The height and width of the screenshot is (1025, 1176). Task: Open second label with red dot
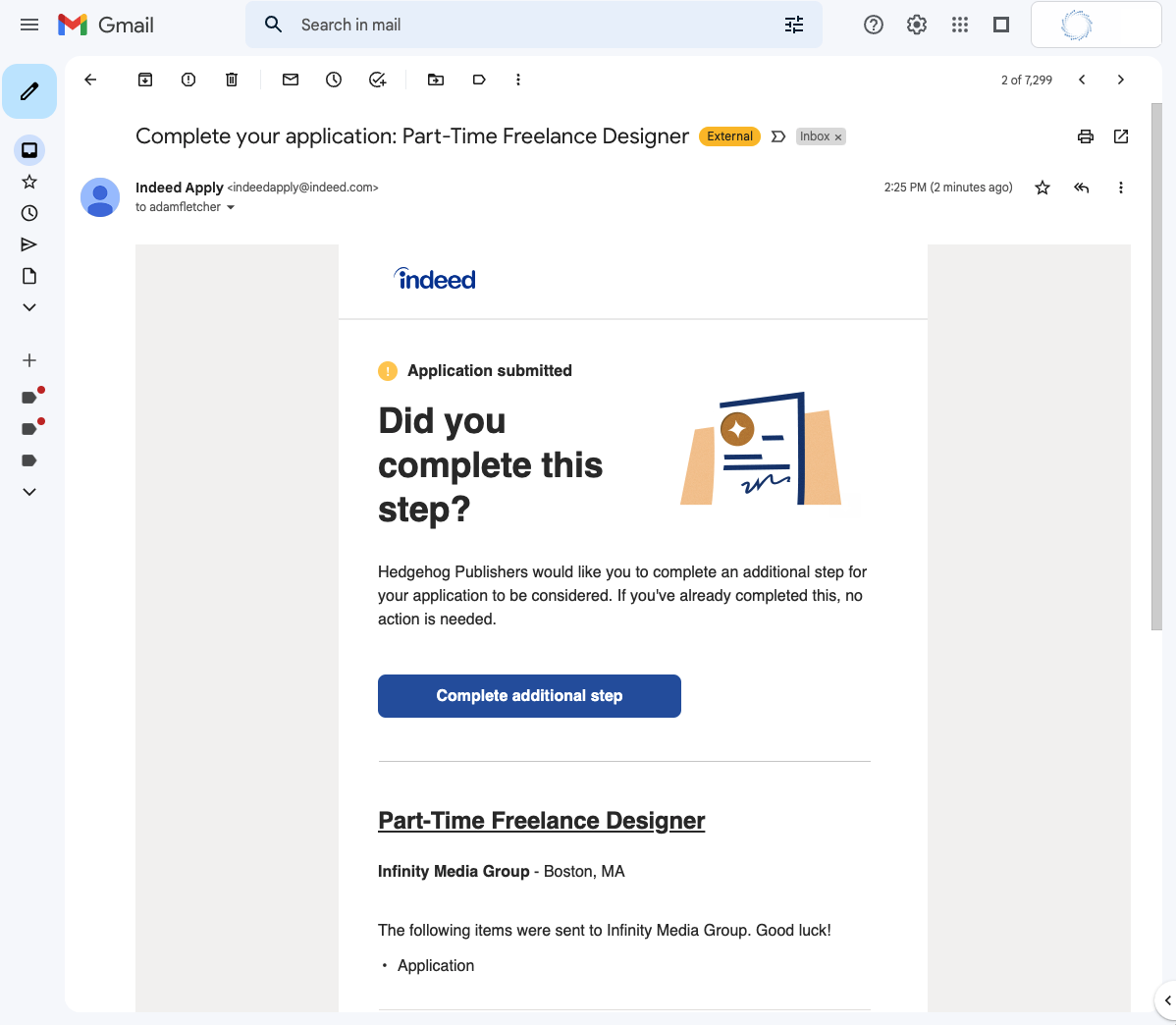pos(29,429)
